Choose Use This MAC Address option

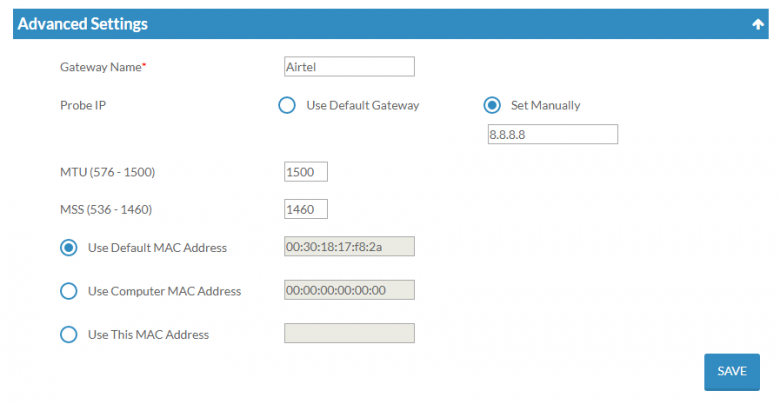69,334
